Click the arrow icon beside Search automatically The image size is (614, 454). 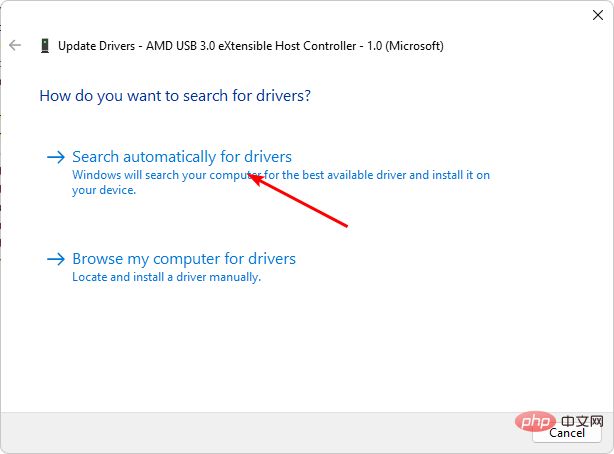55,157
